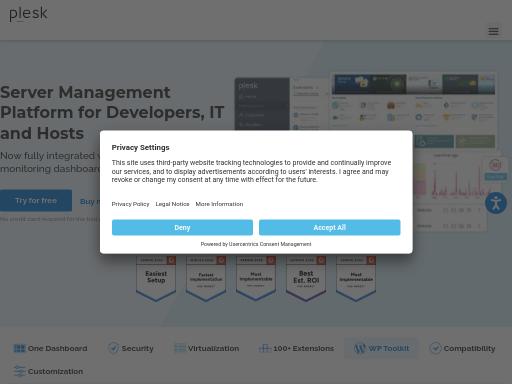Click the Best Est. ROI badge
The width and height of the screenshot is (512, 384).
[x=306, y=278]
